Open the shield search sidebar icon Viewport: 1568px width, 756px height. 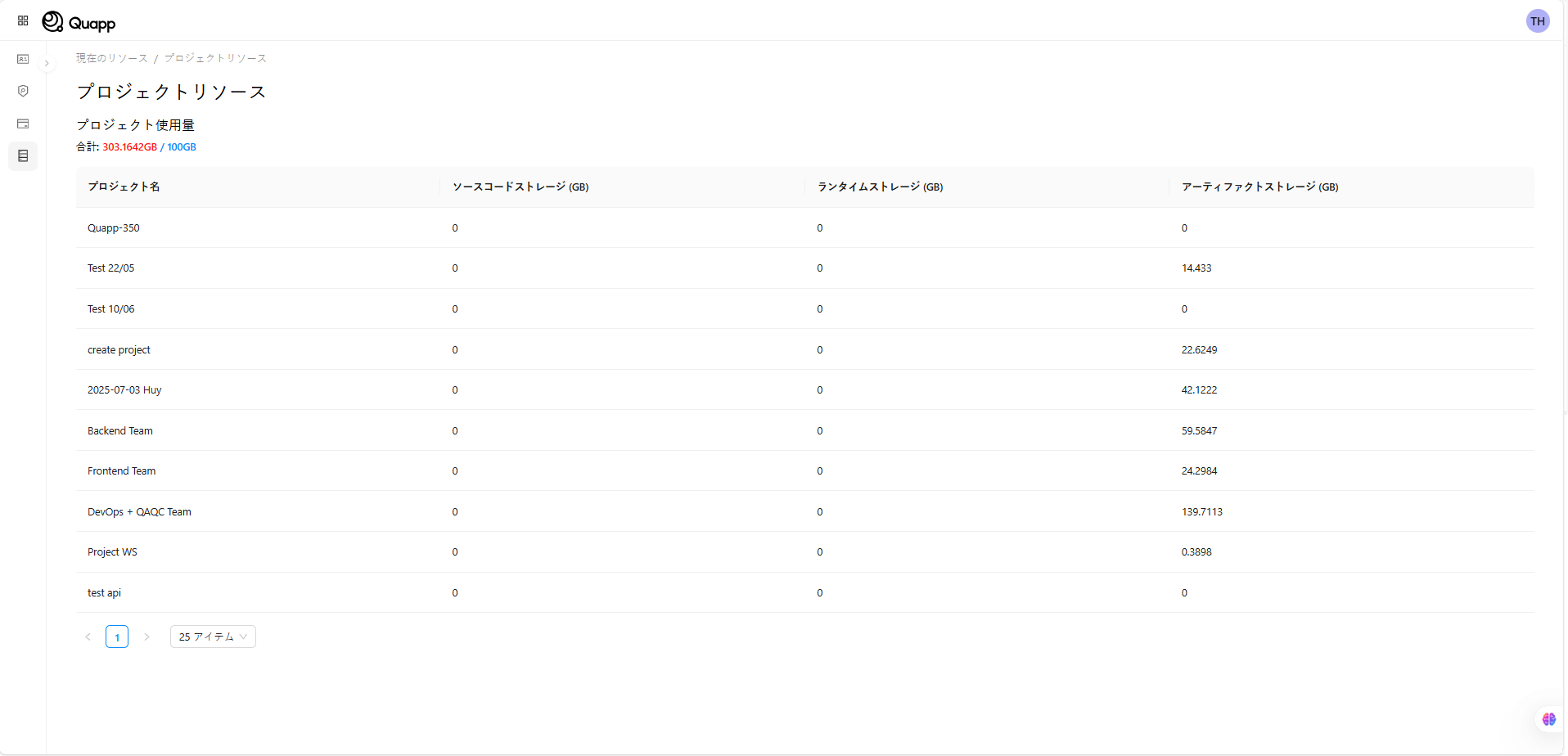coord(23,91)
